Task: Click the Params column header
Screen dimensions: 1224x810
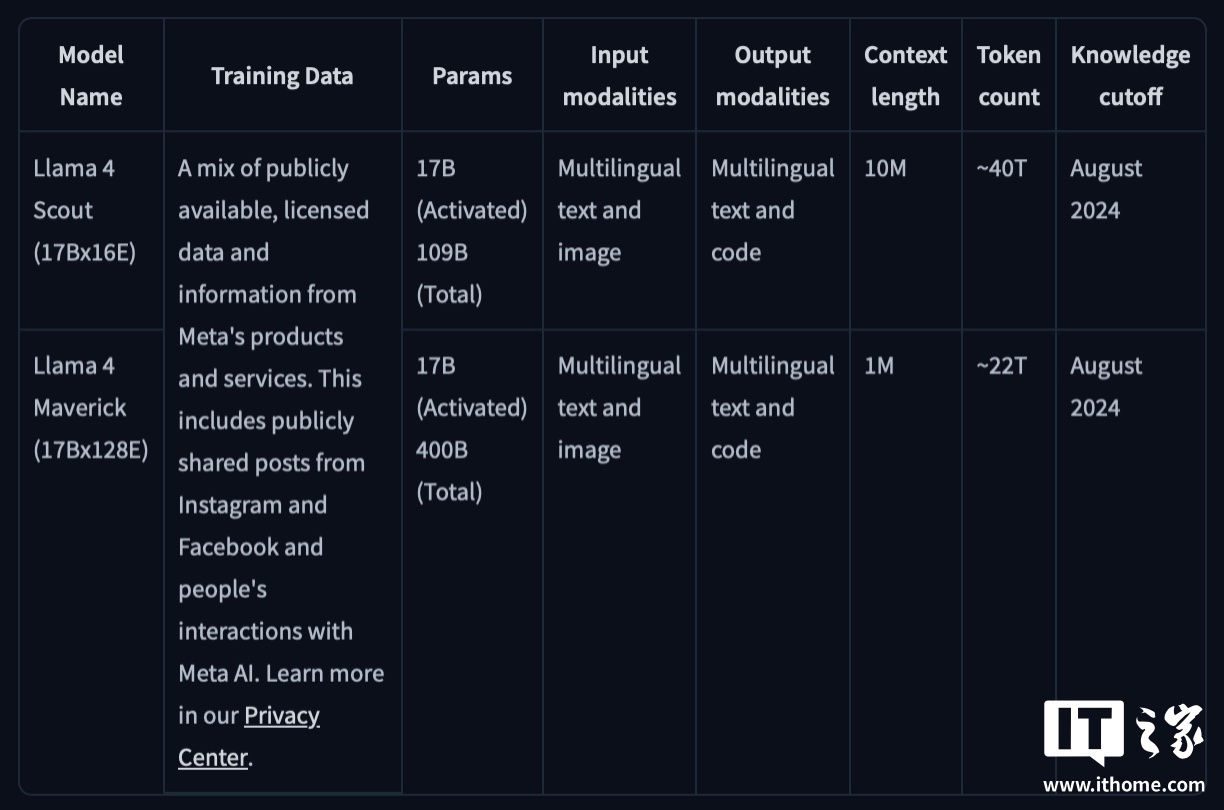Action: coord(472,76)
